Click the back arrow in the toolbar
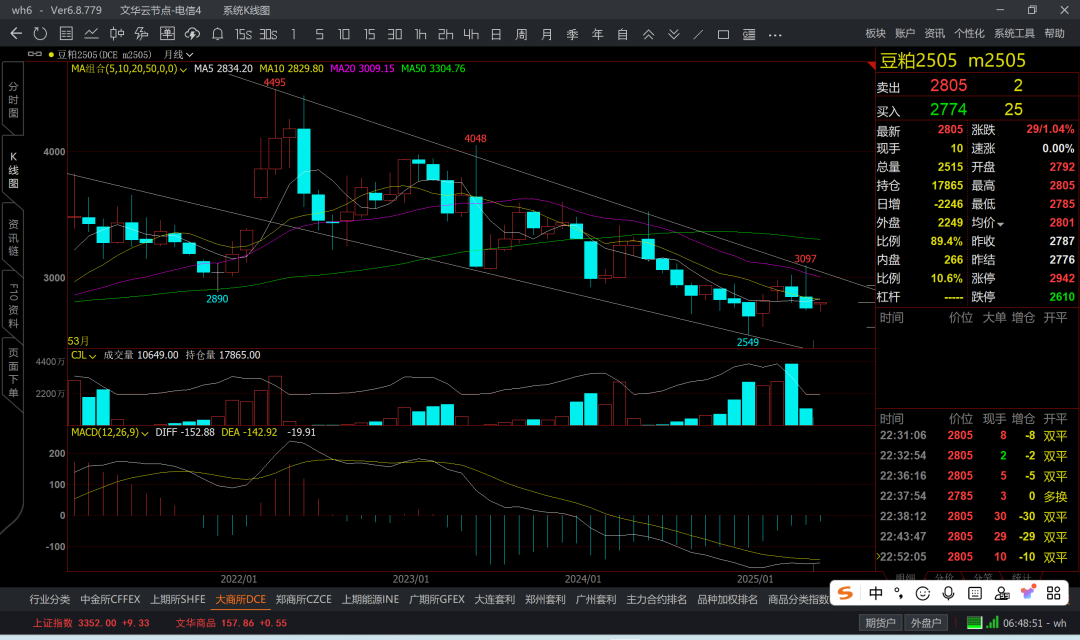1080x640 pixels. tap(15, 34)
